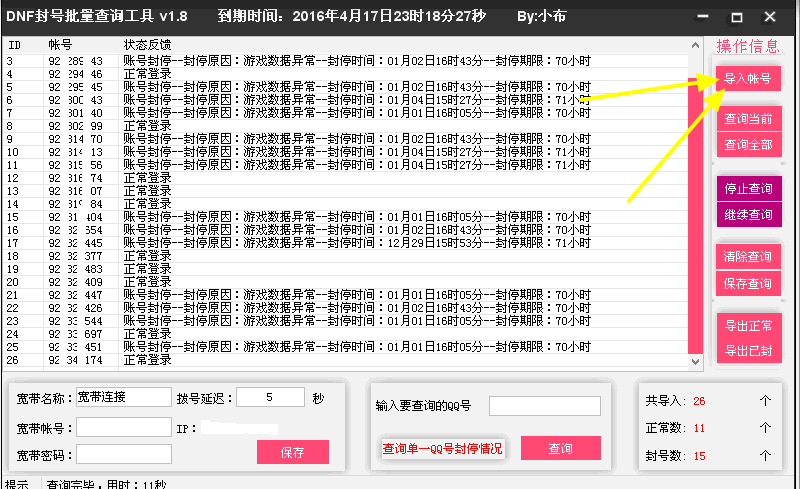Click the list scroll down arrow

click(695, 361)
